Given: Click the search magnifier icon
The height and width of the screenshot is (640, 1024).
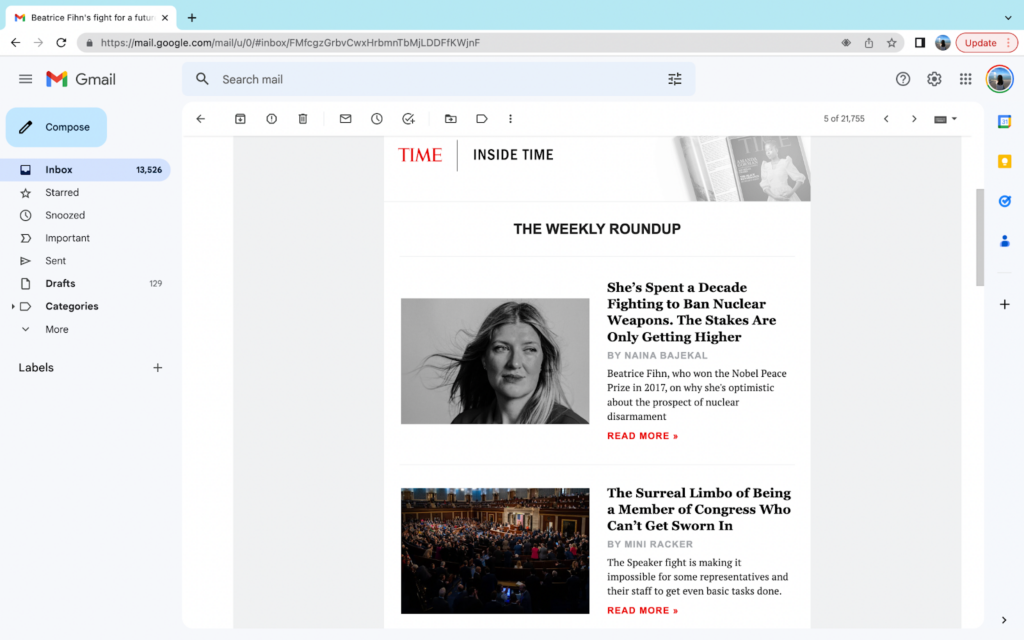Looking at the screenshot, I should pyautogui.click(x=202, y=79).
